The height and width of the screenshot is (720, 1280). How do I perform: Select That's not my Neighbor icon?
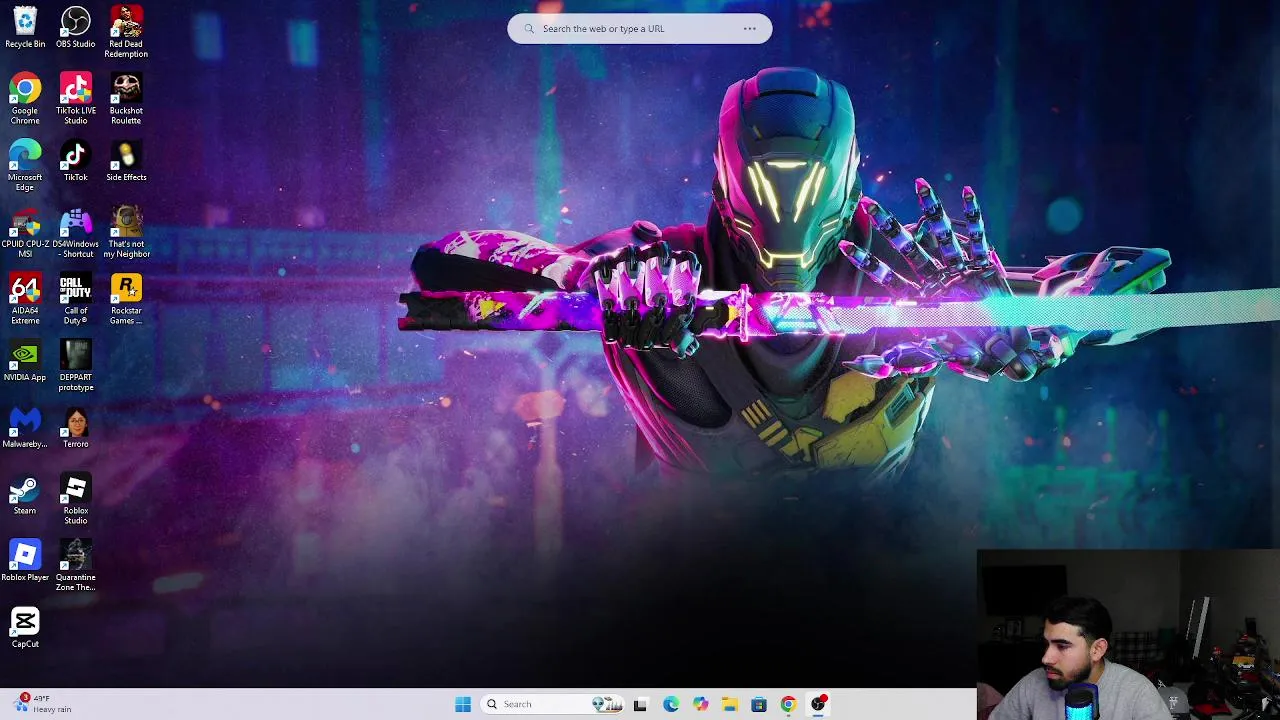[126, 232]
